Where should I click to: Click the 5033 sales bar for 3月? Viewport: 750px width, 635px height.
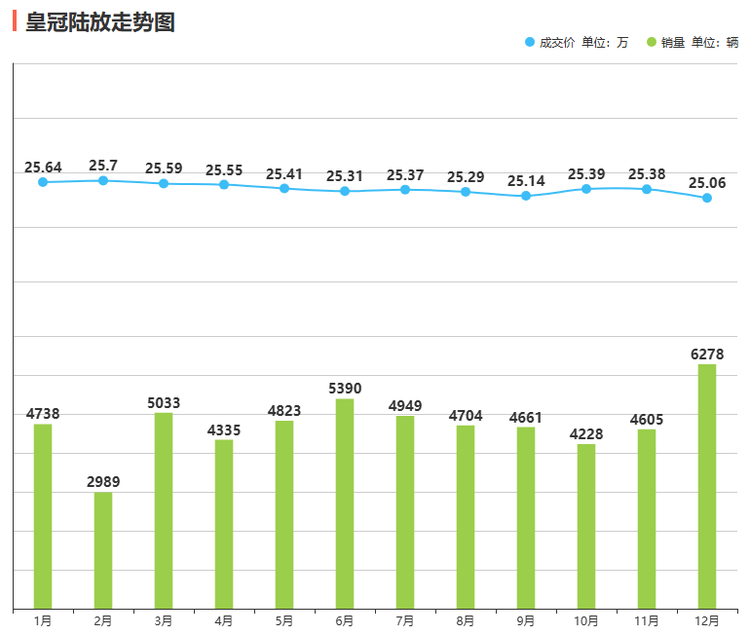(x=164, y=509)
